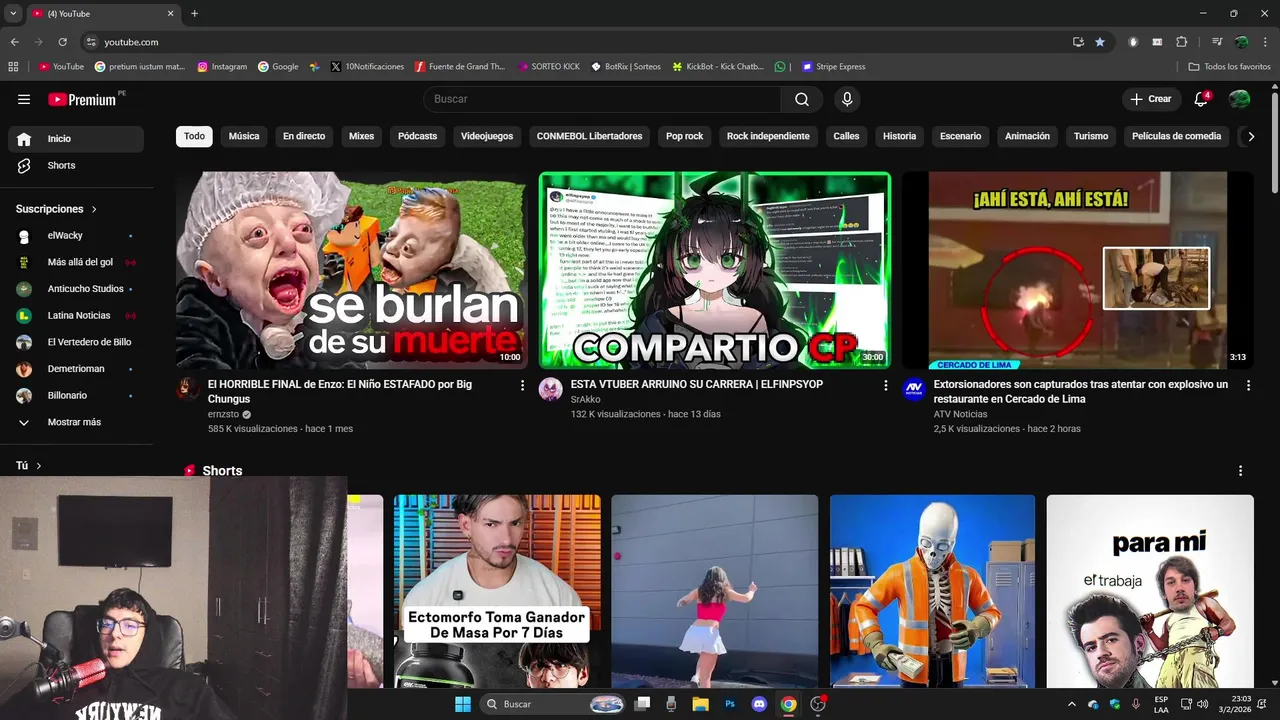Expand Mostrar más subscriptions

[75, 422]
